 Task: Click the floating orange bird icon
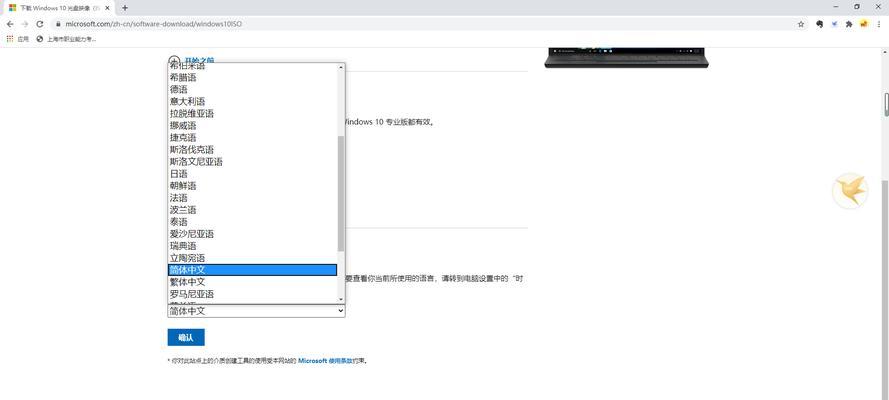coord(850,191)
